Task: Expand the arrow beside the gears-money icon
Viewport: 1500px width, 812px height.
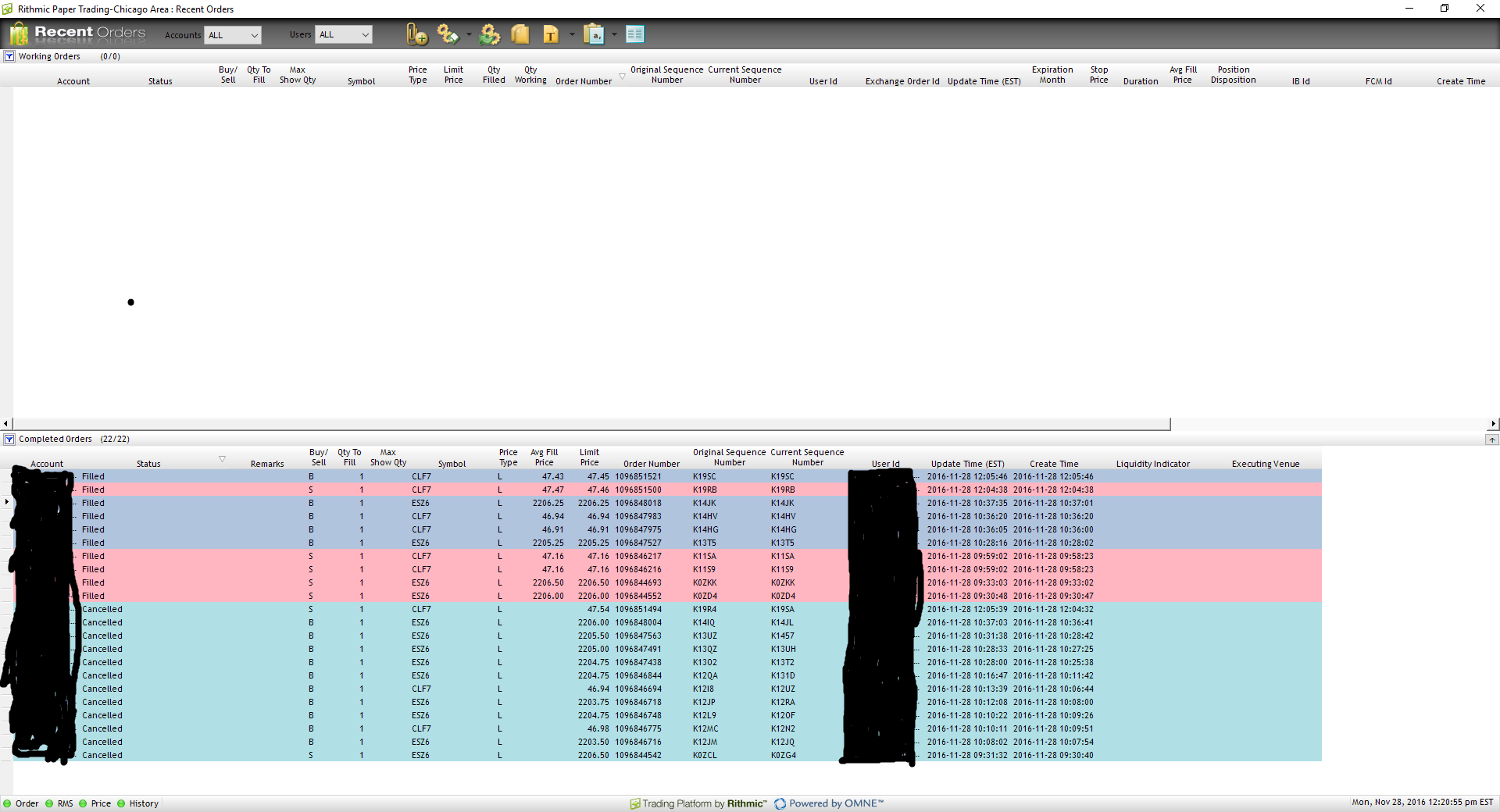Action: coord(469,34)
